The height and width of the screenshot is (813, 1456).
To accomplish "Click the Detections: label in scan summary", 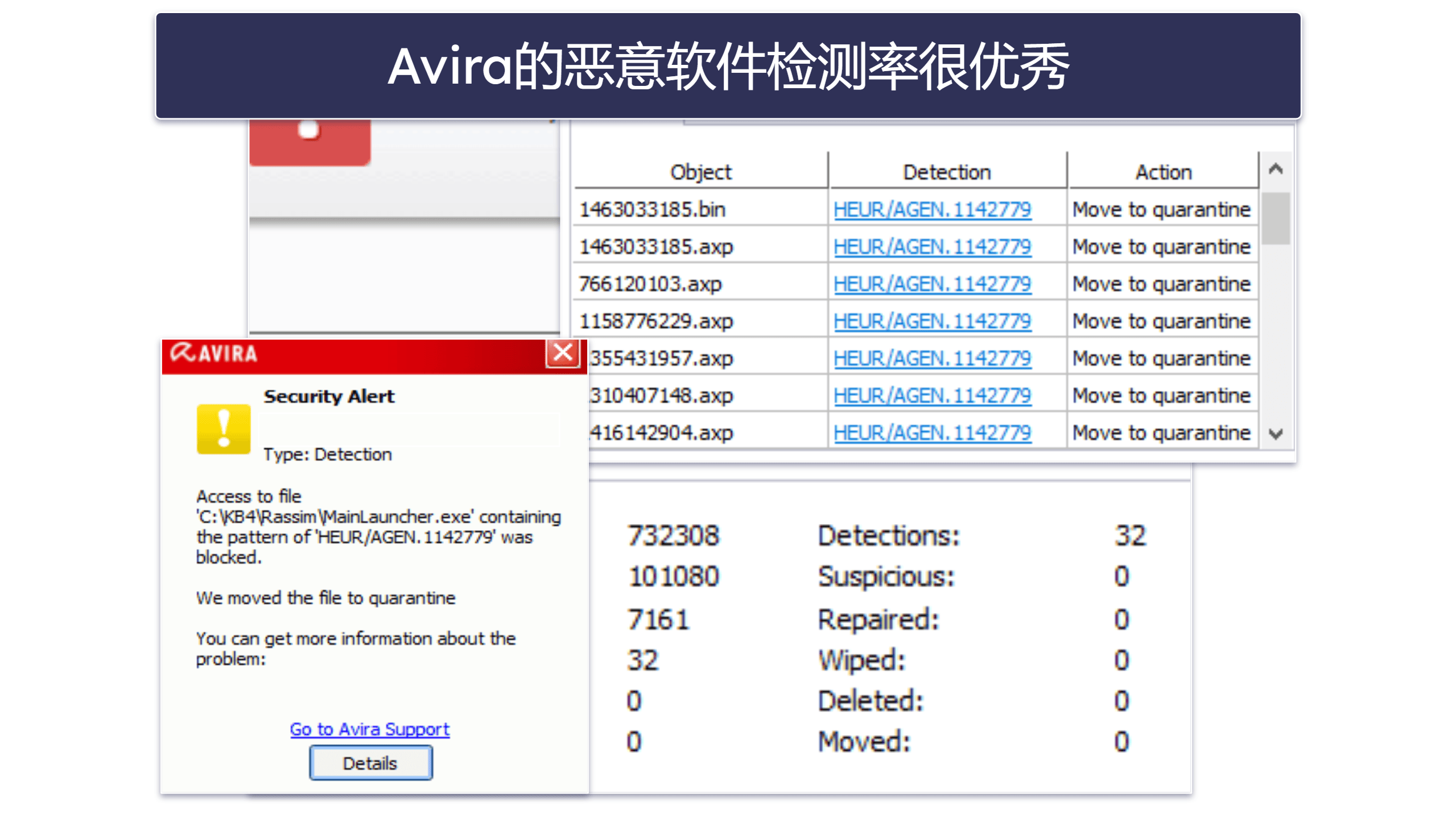I will pyautogui.click(x=888, y=535).
